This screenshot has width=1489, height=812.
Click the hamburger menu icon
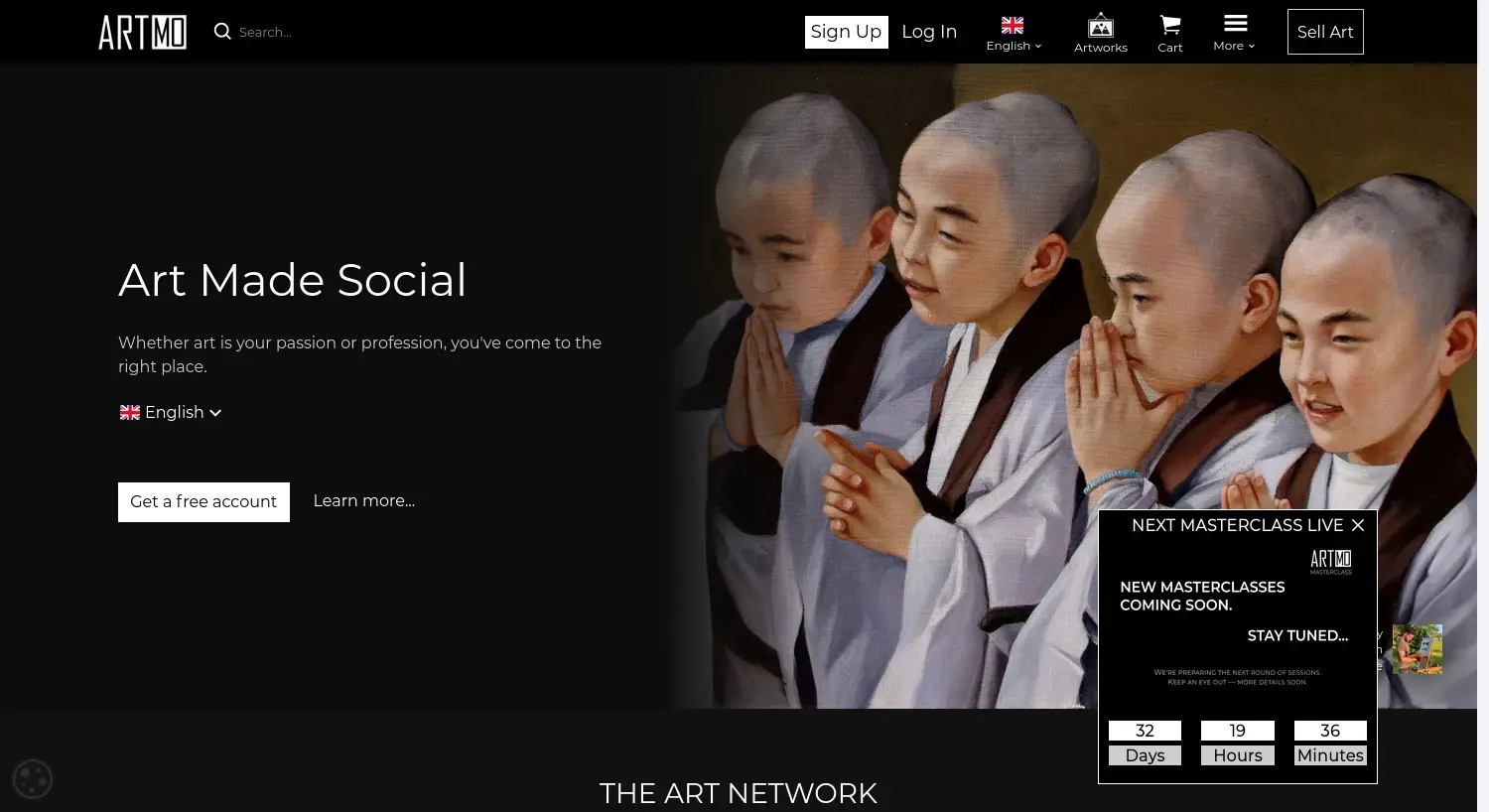click(x=1235, y=23)
